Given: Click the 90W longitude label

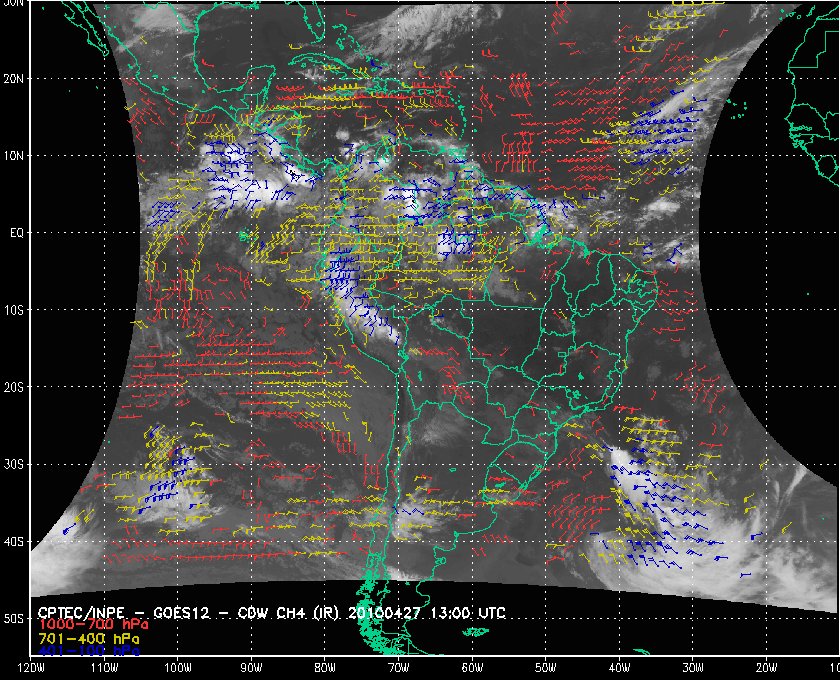Looking at the screenshot, I should coord(251,668).
